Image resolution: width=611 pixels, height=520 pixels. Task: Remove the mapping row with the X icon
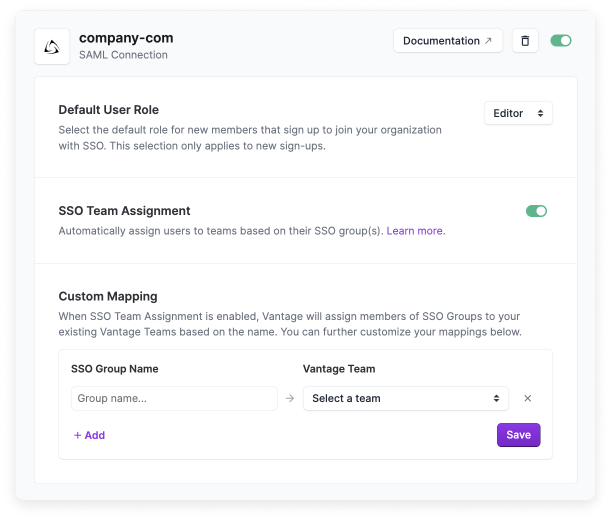click(x=528, y=398)
